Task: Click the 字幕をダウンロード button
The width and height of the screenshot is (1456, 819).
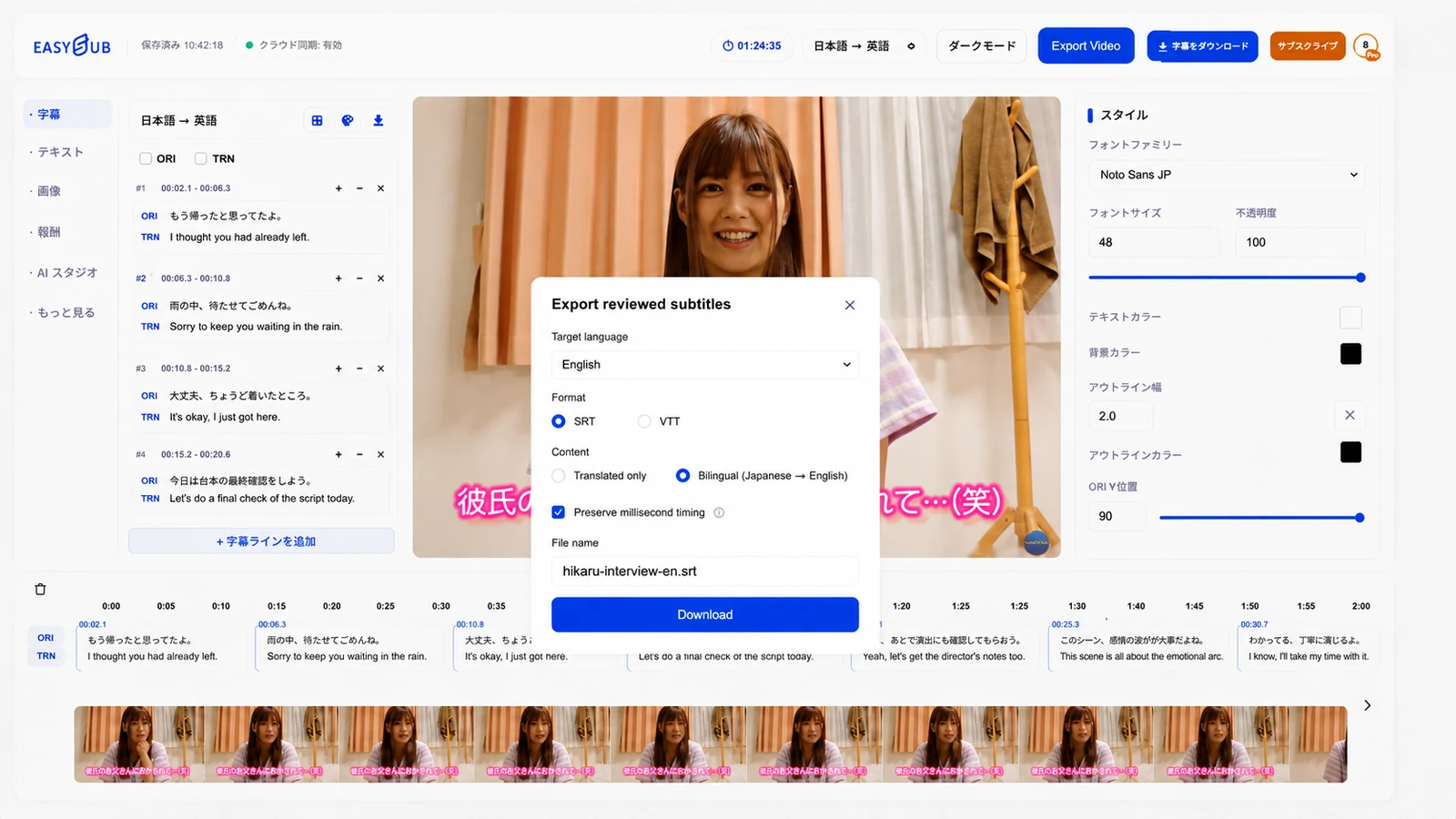Action: (1202, 46)
